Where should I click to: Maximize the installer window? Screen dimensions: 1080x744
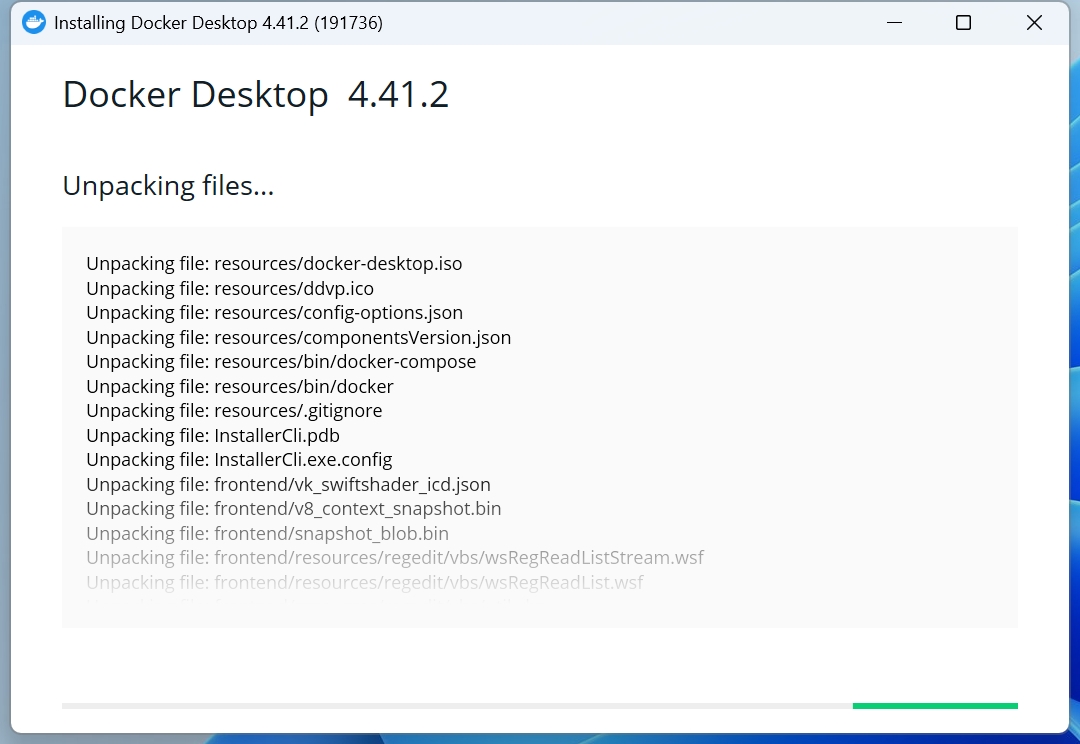coord(963,22)
